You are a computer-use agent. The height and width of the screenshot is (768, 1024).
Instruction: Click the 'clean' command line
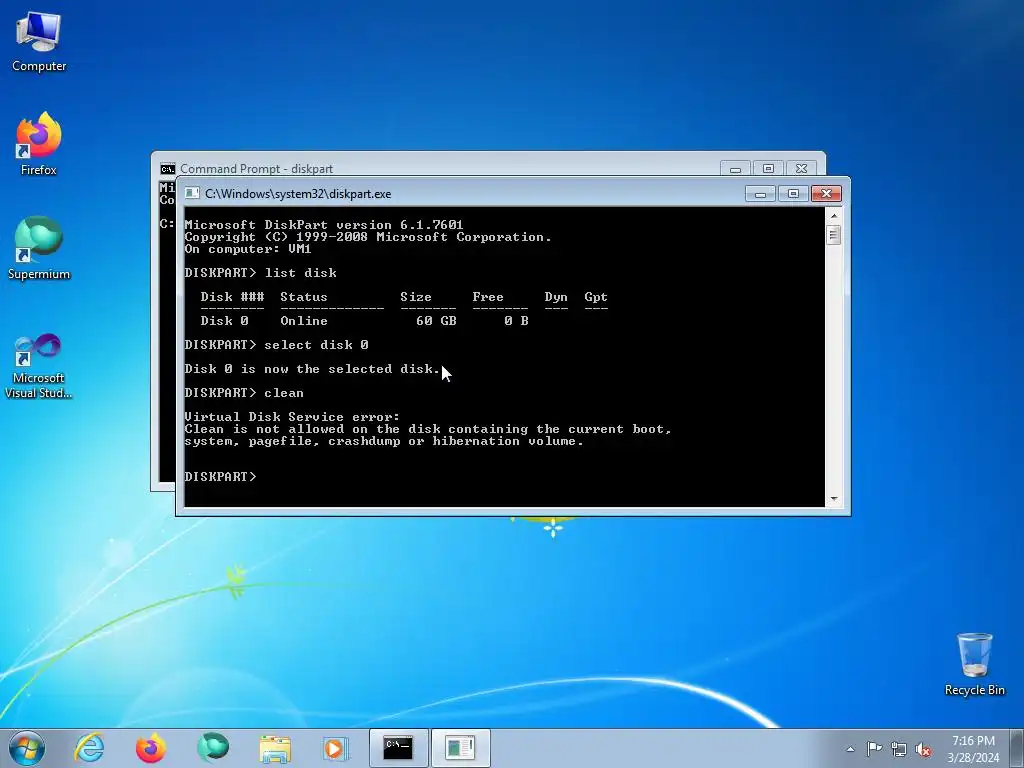click(x=244, y=393)
